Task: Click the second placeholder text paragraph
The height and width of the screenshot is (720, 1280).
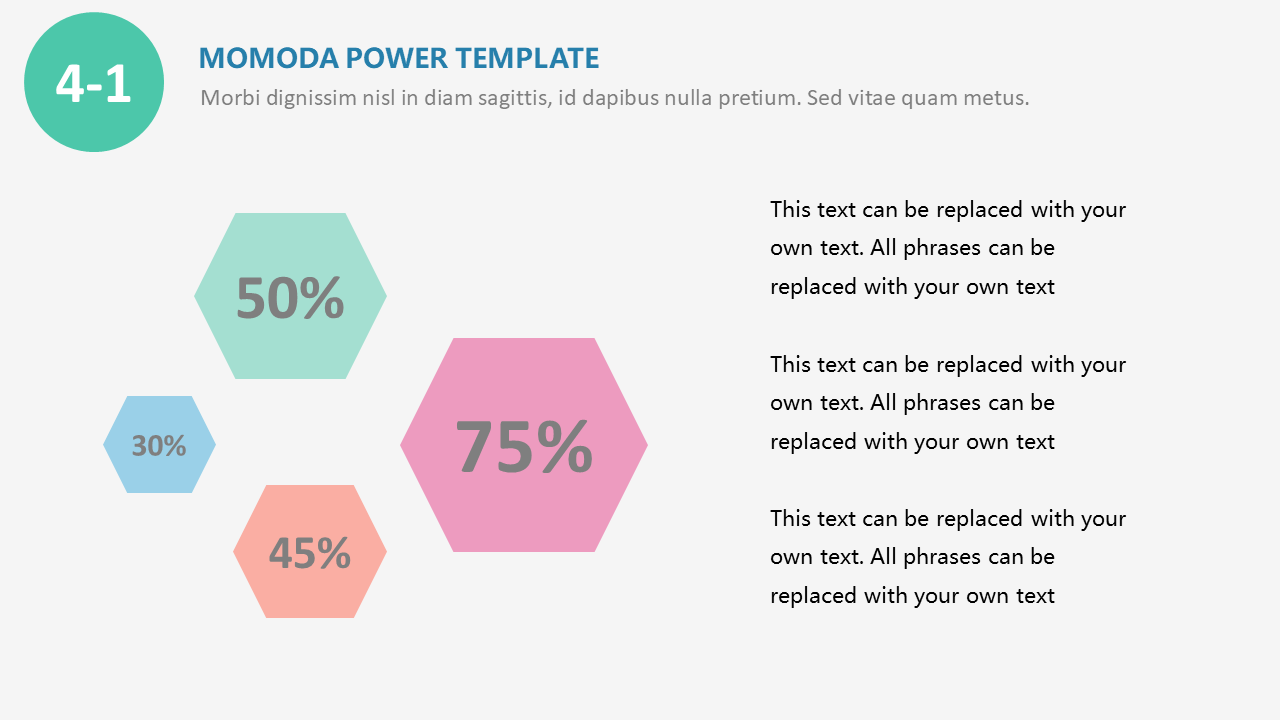Action: pyautogui.click(x=947, y=403)
